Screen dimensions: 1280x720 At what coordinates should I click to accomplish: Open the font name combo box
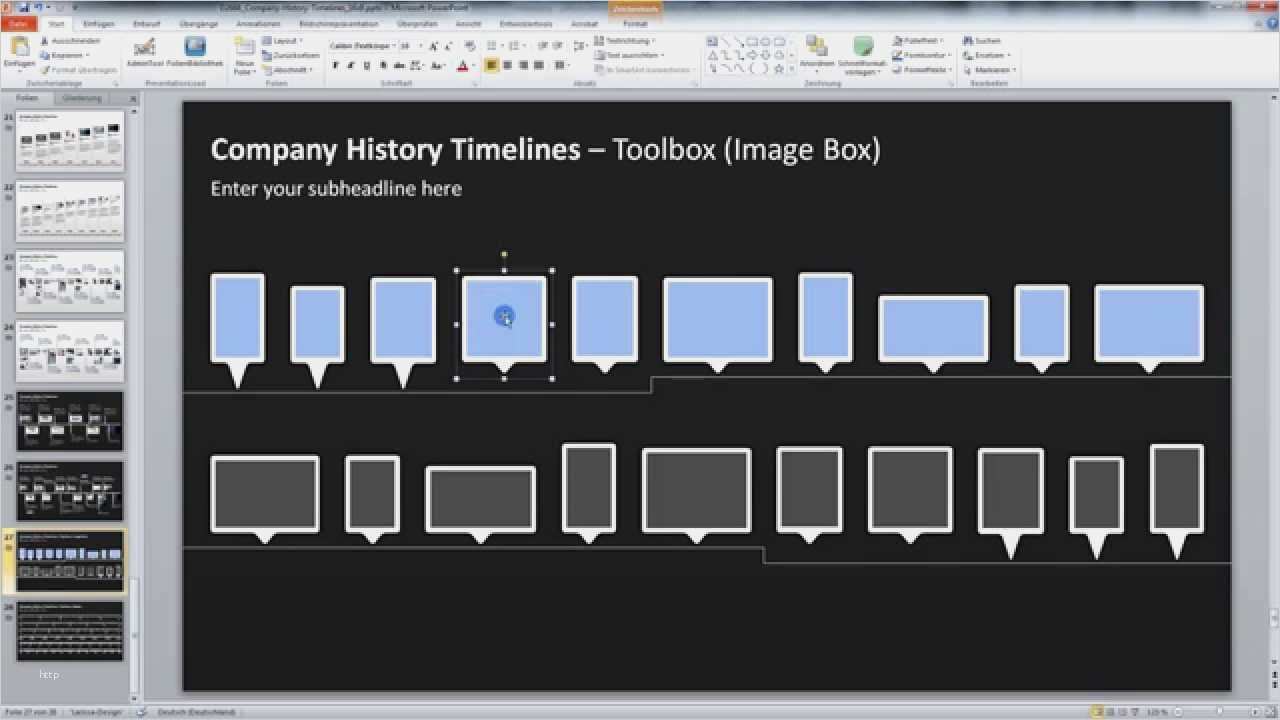[362, 46]
